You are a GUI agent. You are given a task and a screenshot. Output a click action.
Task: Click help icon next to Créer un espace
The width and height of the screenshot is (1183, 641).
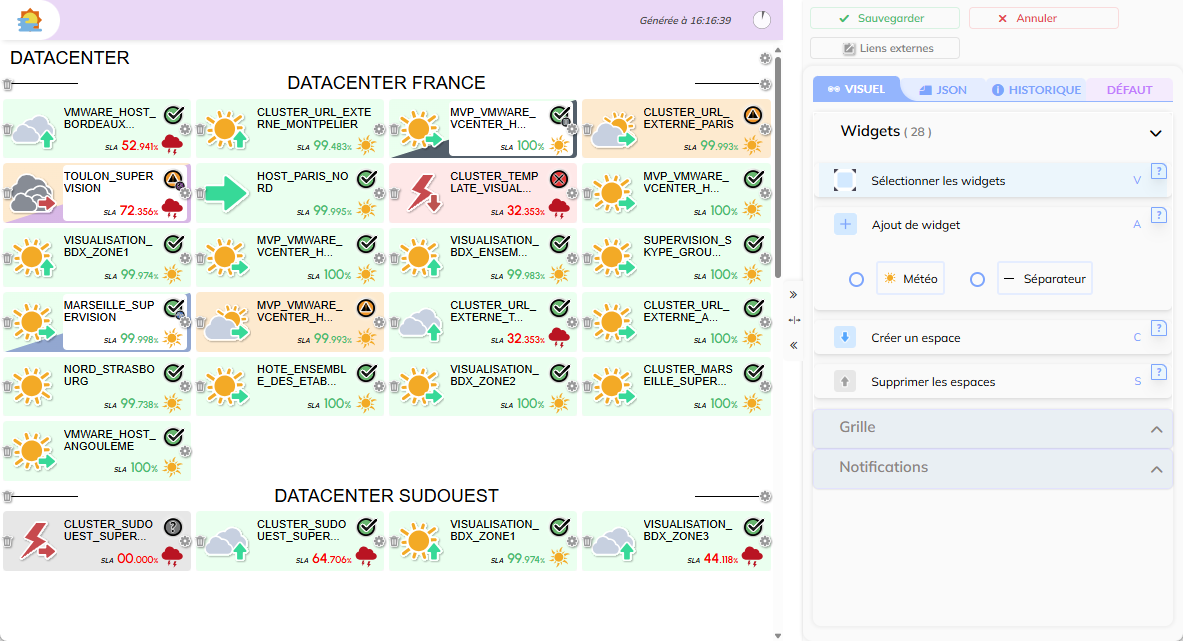tap(1159, 328)
